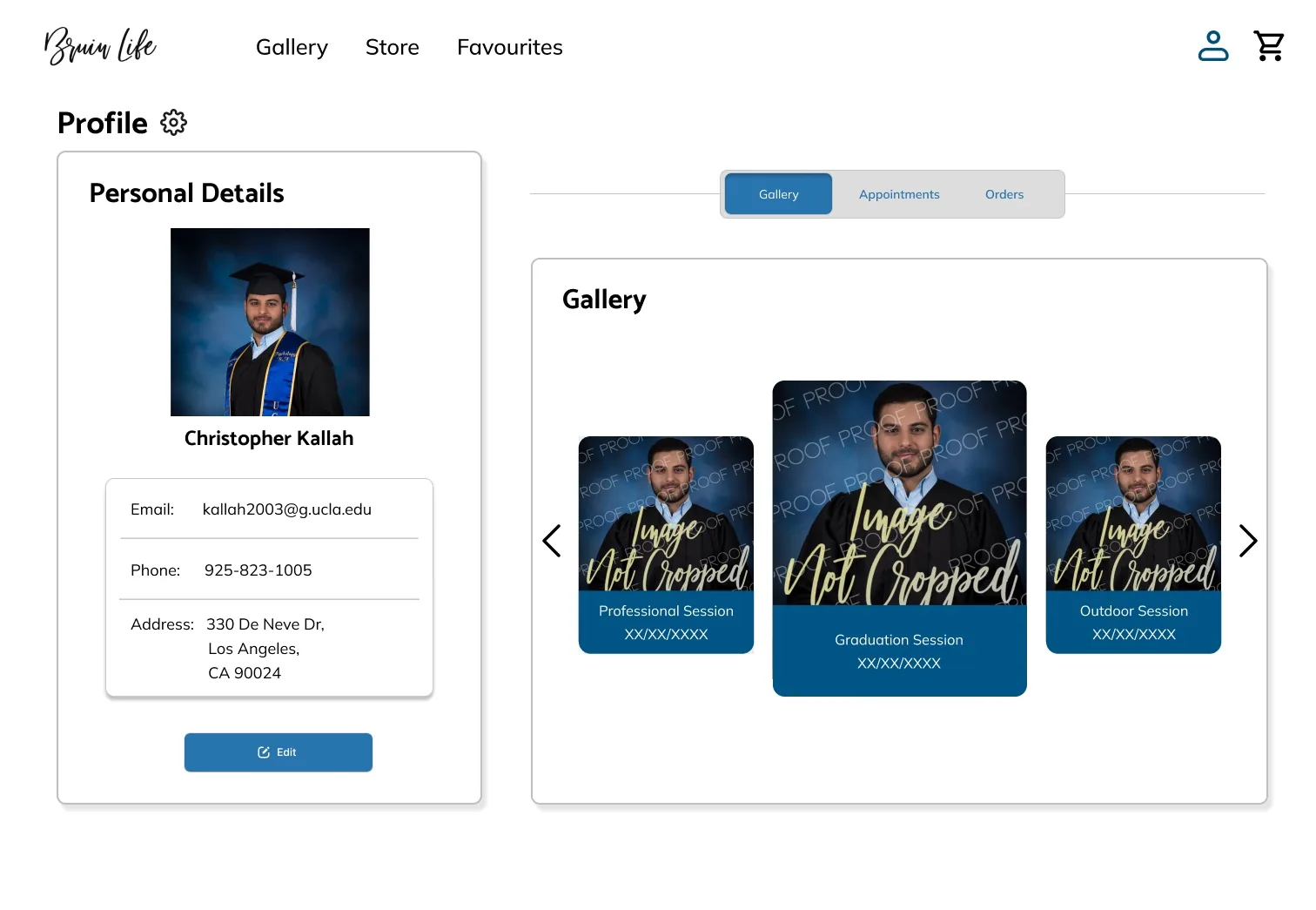Switch to the Orders tab
The image size is (1316, 910).
click(1004, 194)
